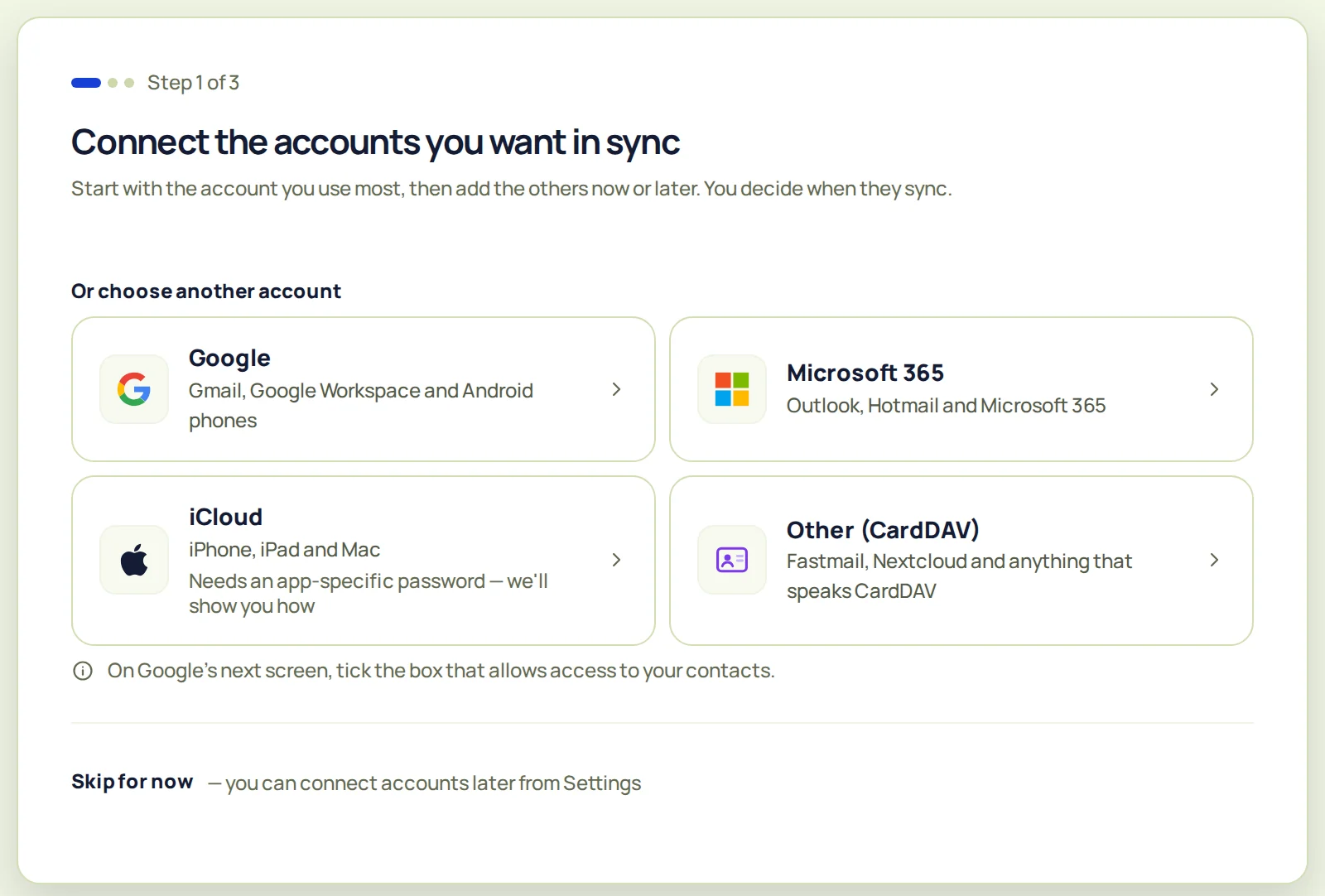Select the "iCloud" card title

click(225, 518)
